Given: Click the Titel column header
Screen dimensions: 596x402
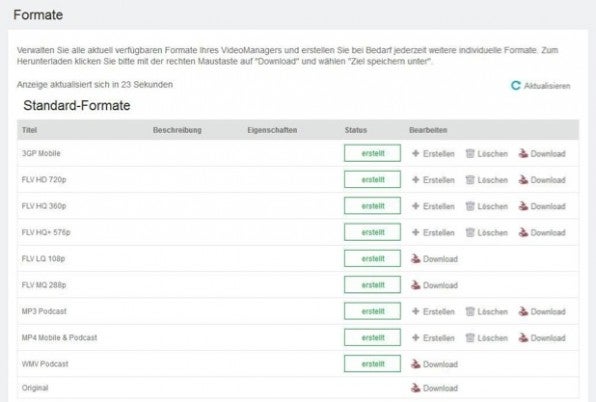Looking at the screenshot, I should click(29, 130).
